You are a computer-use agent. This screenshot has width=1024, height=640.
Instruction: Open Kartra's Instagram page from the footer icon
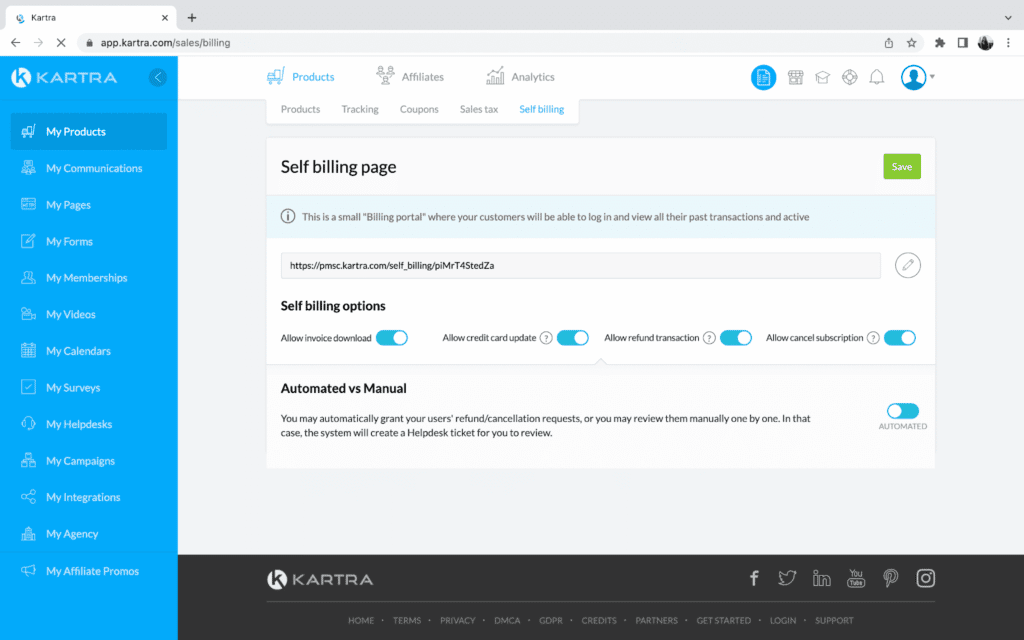tap(925, 578)
